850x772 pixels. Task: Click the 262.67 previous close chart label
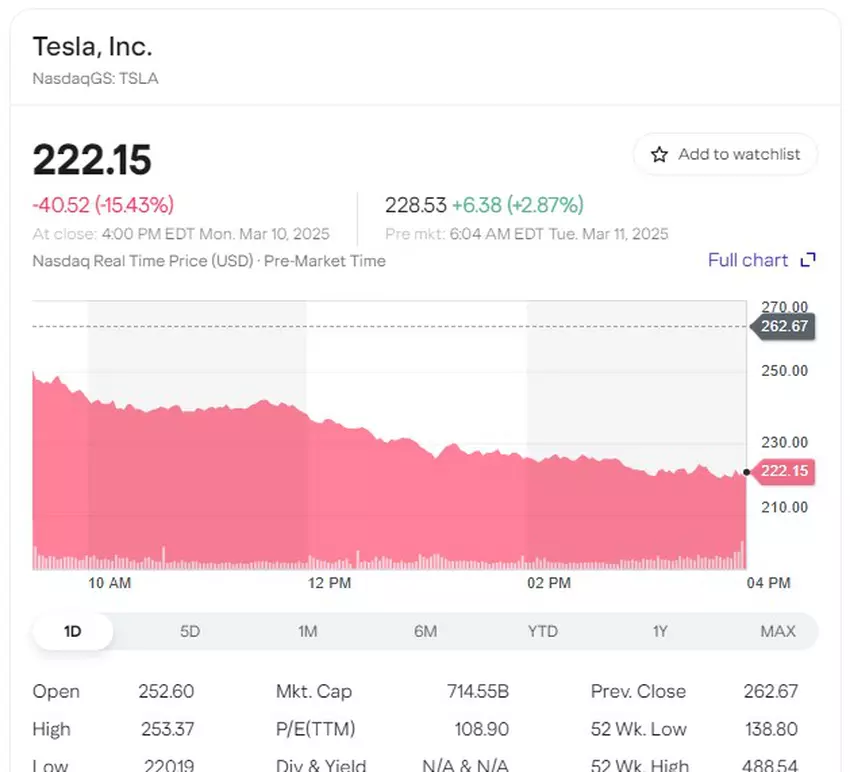click(x=785, y=326)
